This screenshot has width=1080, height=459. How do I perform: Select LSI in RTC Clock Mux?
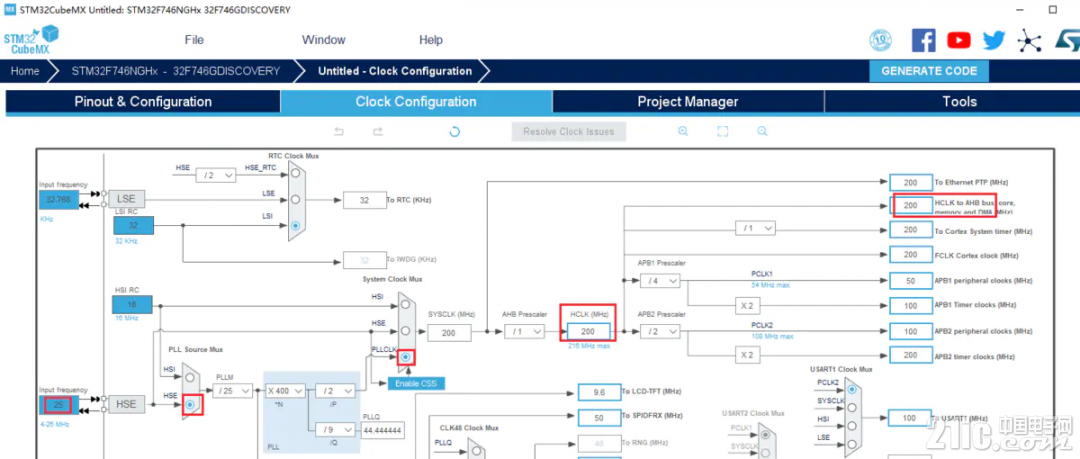(295, 225)
